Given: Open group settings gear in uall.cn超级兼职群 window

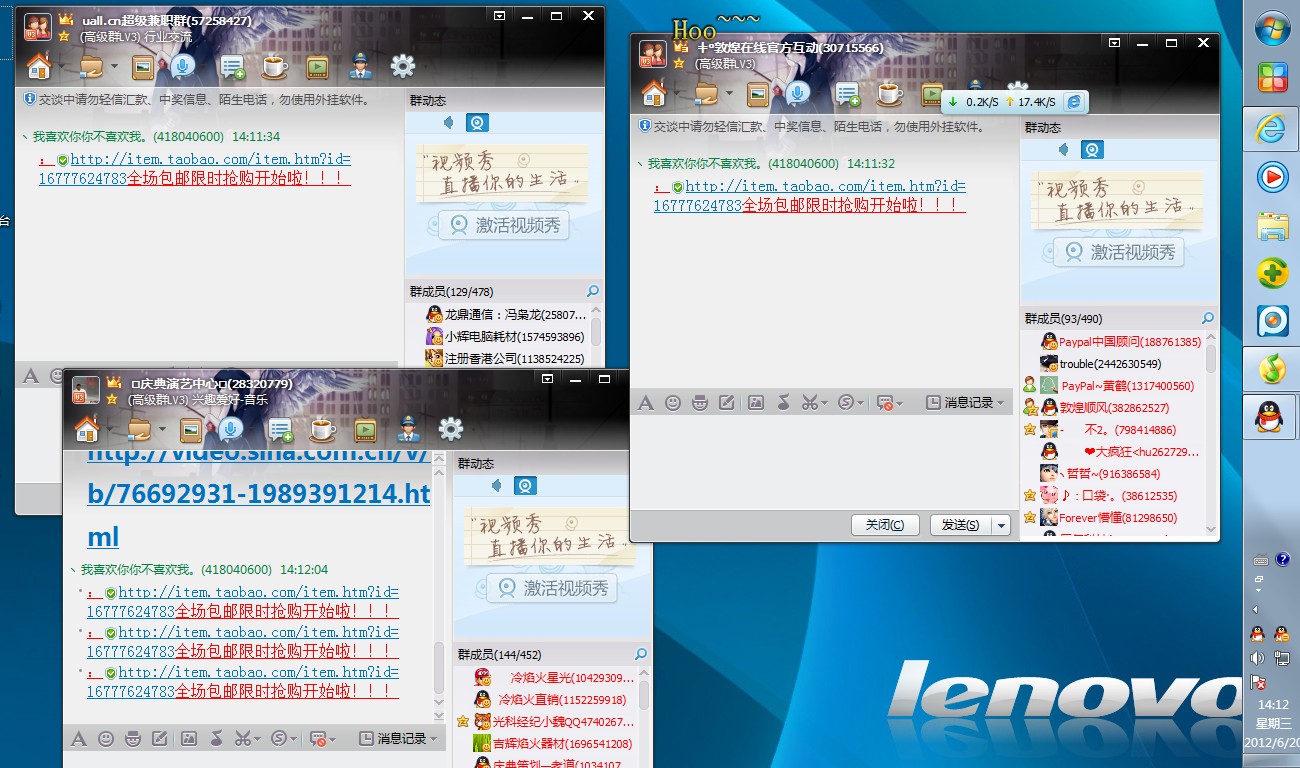Looking at the screenshot, I should click(x=403, y=67).
